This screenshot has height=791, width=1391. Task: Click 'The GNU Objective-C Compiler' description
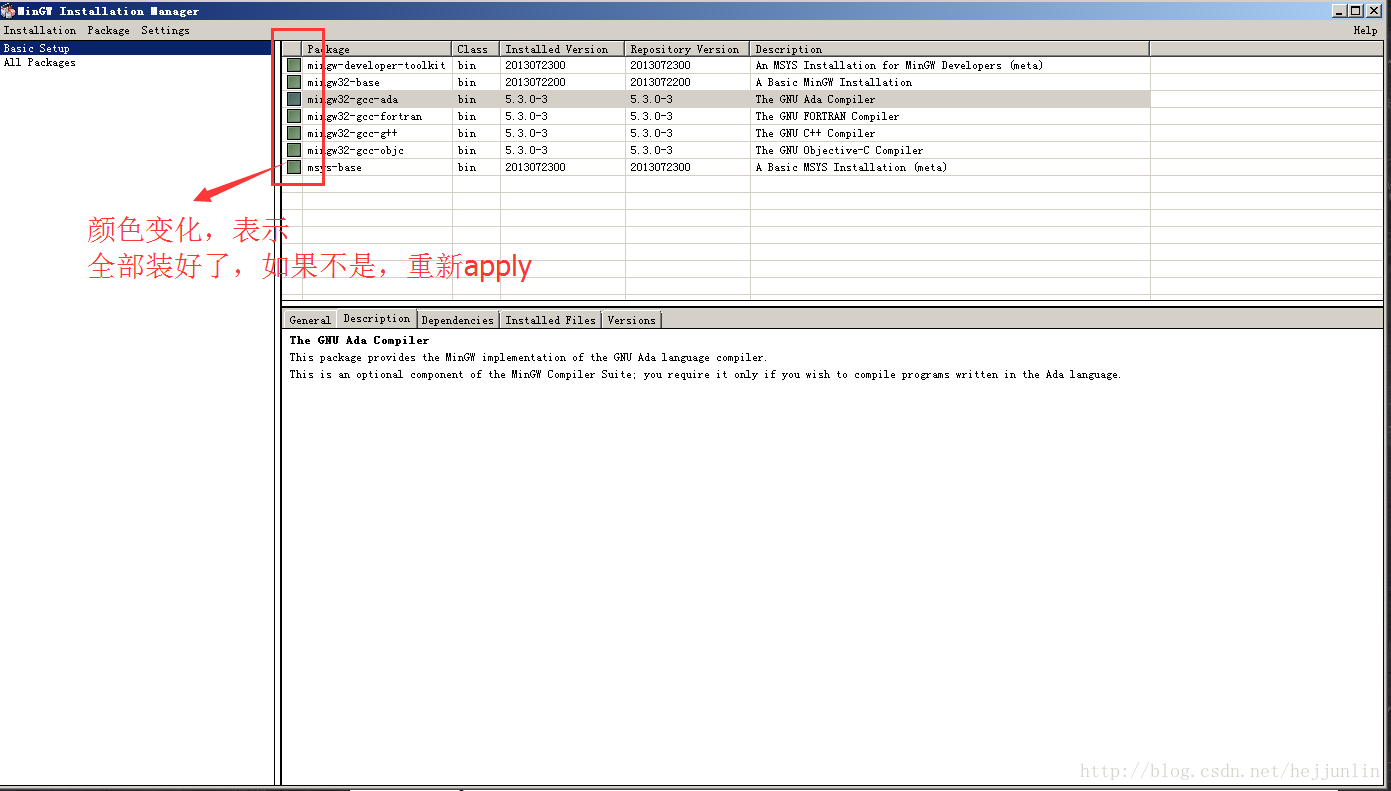pyautogui.click(x=839, y=150)
